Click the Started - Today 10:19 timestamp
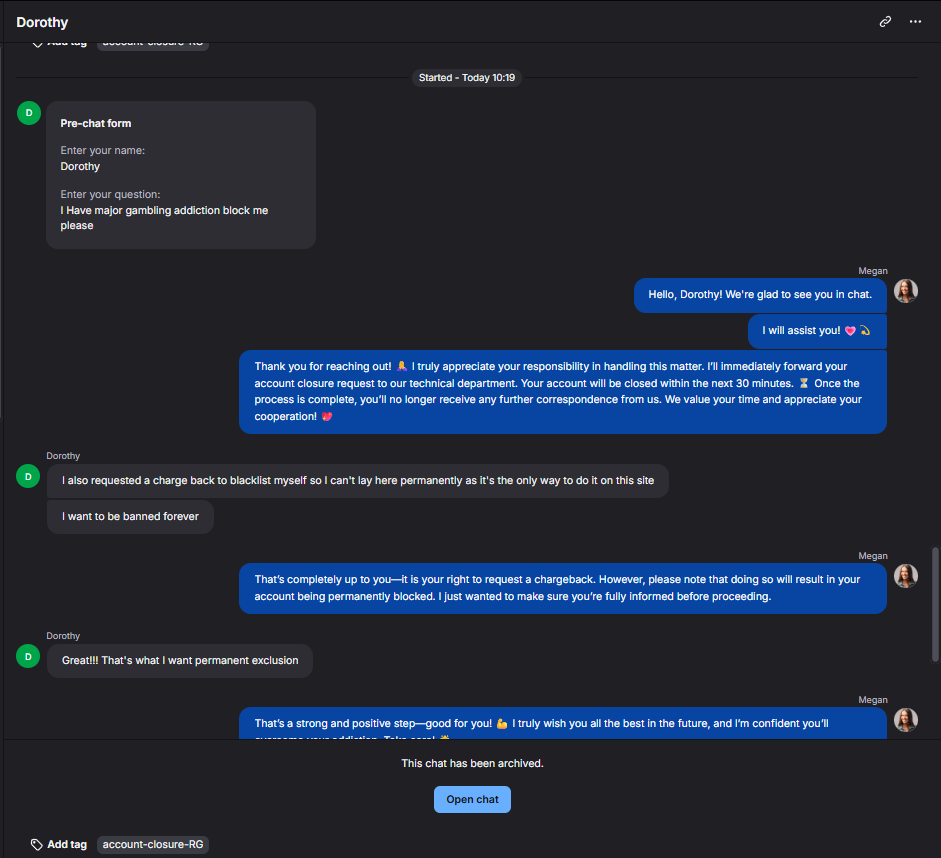941x858 pixels. point(467,77)
